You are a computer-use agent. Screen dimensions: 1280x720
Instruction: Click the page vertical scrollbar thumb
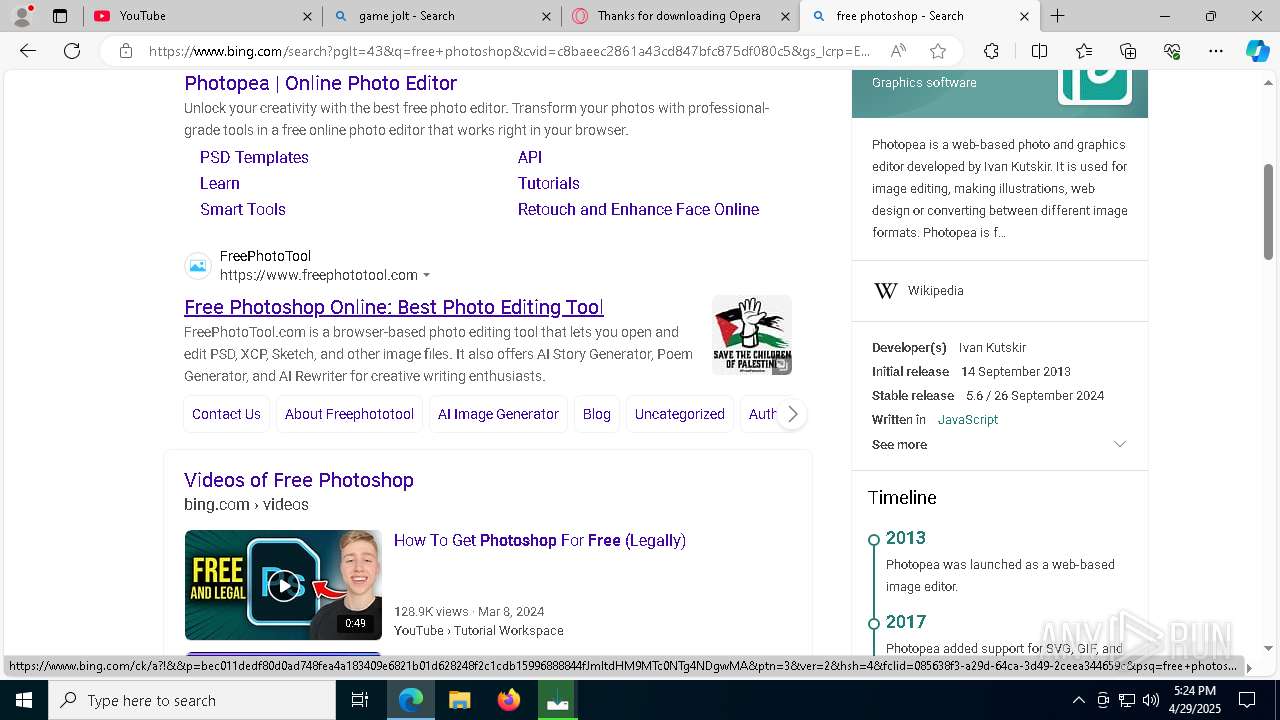(x=1269, y=211)
